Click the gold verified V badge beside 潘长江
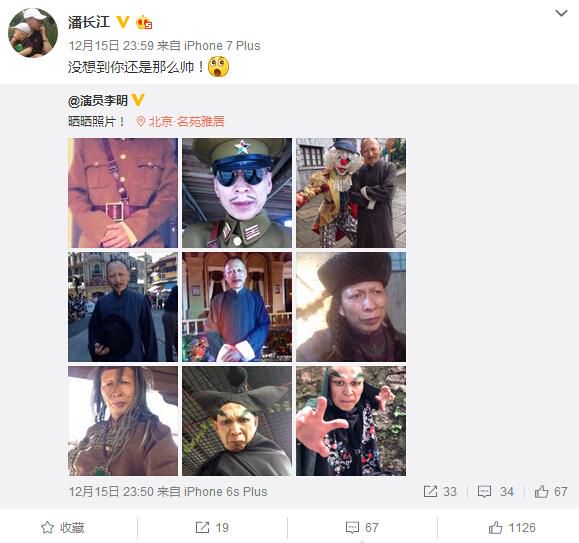Image resolution: width=579 pixels, height=543 pixels. pos(123,22)
